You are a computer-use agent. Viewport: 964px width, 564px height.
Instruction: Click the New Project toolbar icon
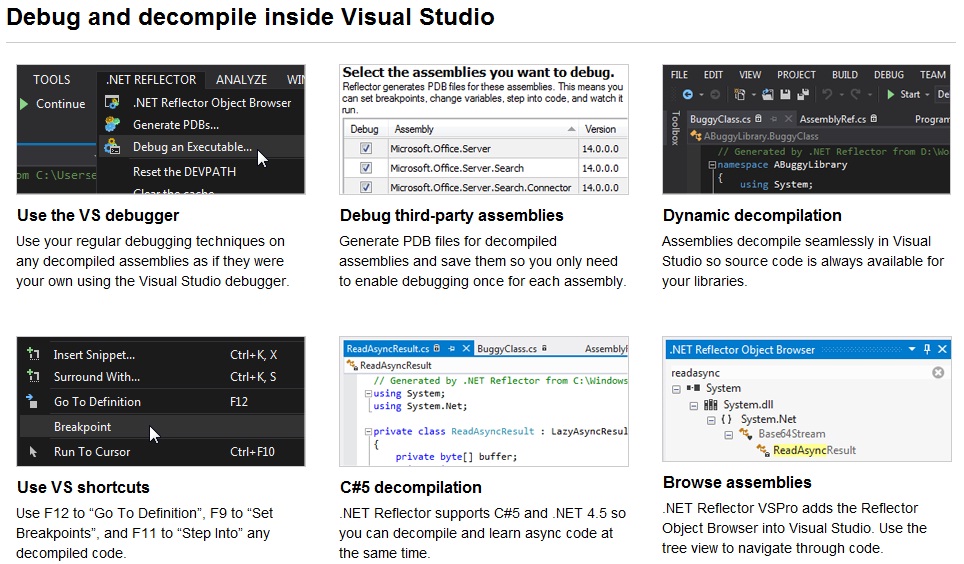click(x=740, y=94)
